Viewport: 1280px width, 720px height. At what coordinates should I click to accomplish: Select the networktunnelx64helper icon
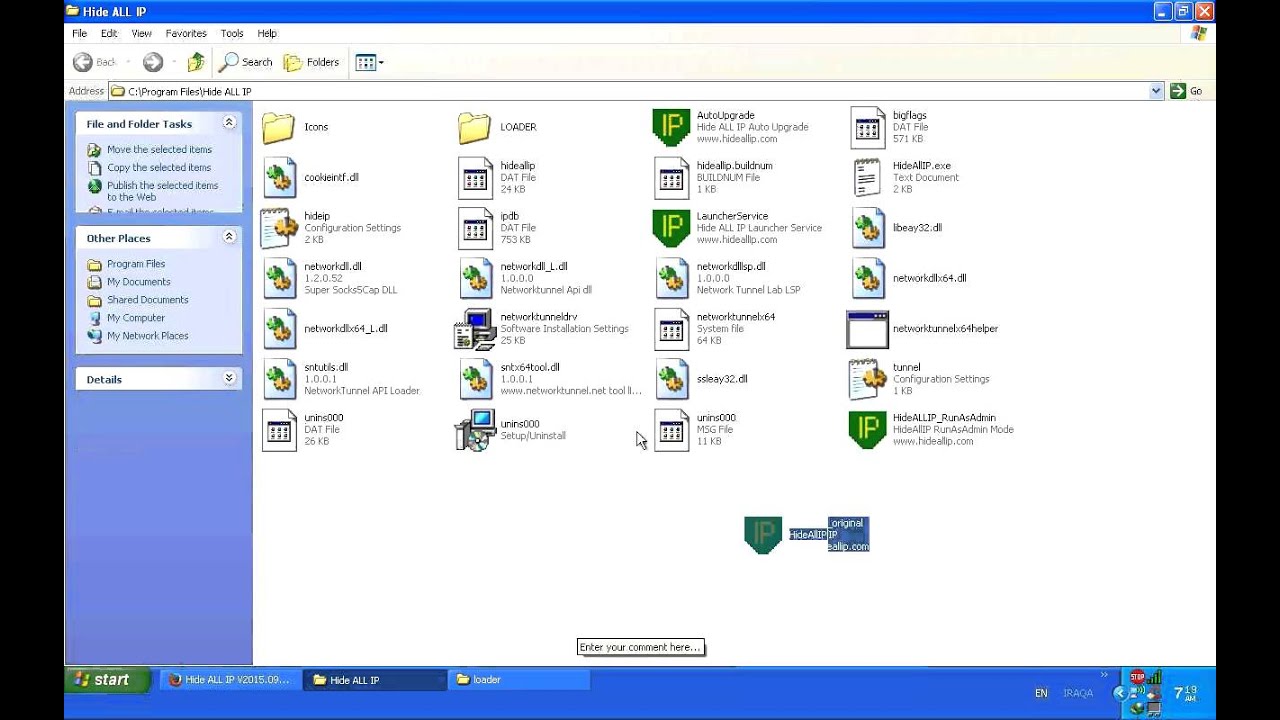click(867, 329)
